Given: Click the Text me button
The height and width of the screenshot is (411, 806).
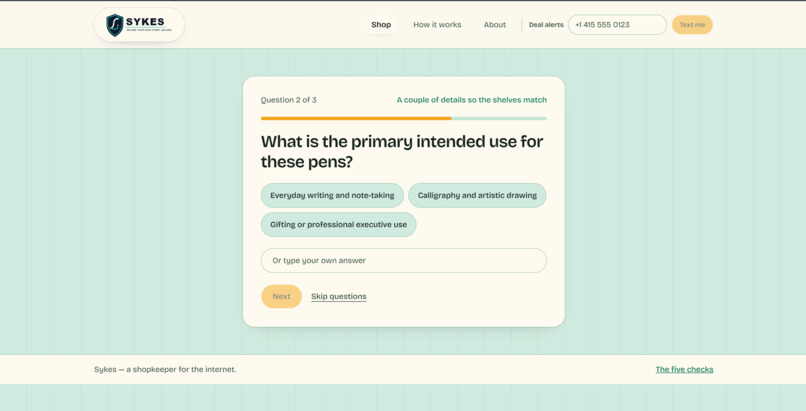Looking at the screenshot, I should click(692, 25).
